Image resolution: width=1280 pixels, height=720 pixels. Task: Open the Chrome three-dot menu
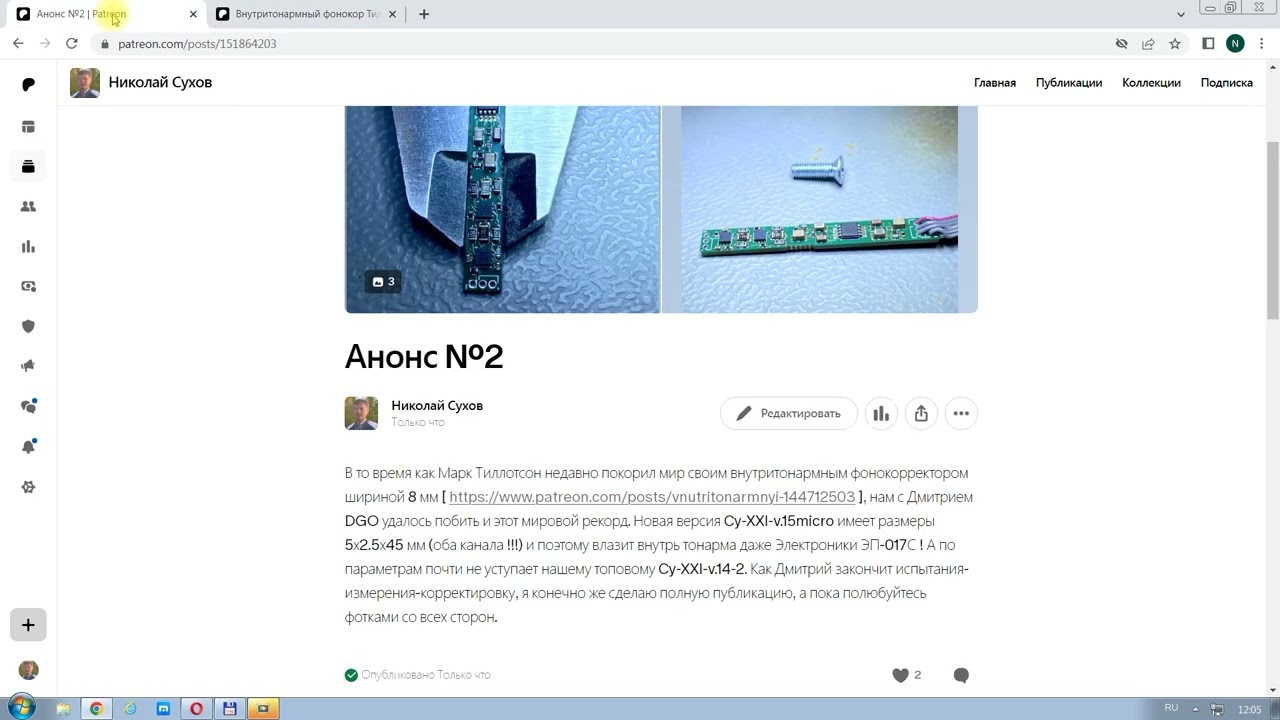[x=1263, y=44]
